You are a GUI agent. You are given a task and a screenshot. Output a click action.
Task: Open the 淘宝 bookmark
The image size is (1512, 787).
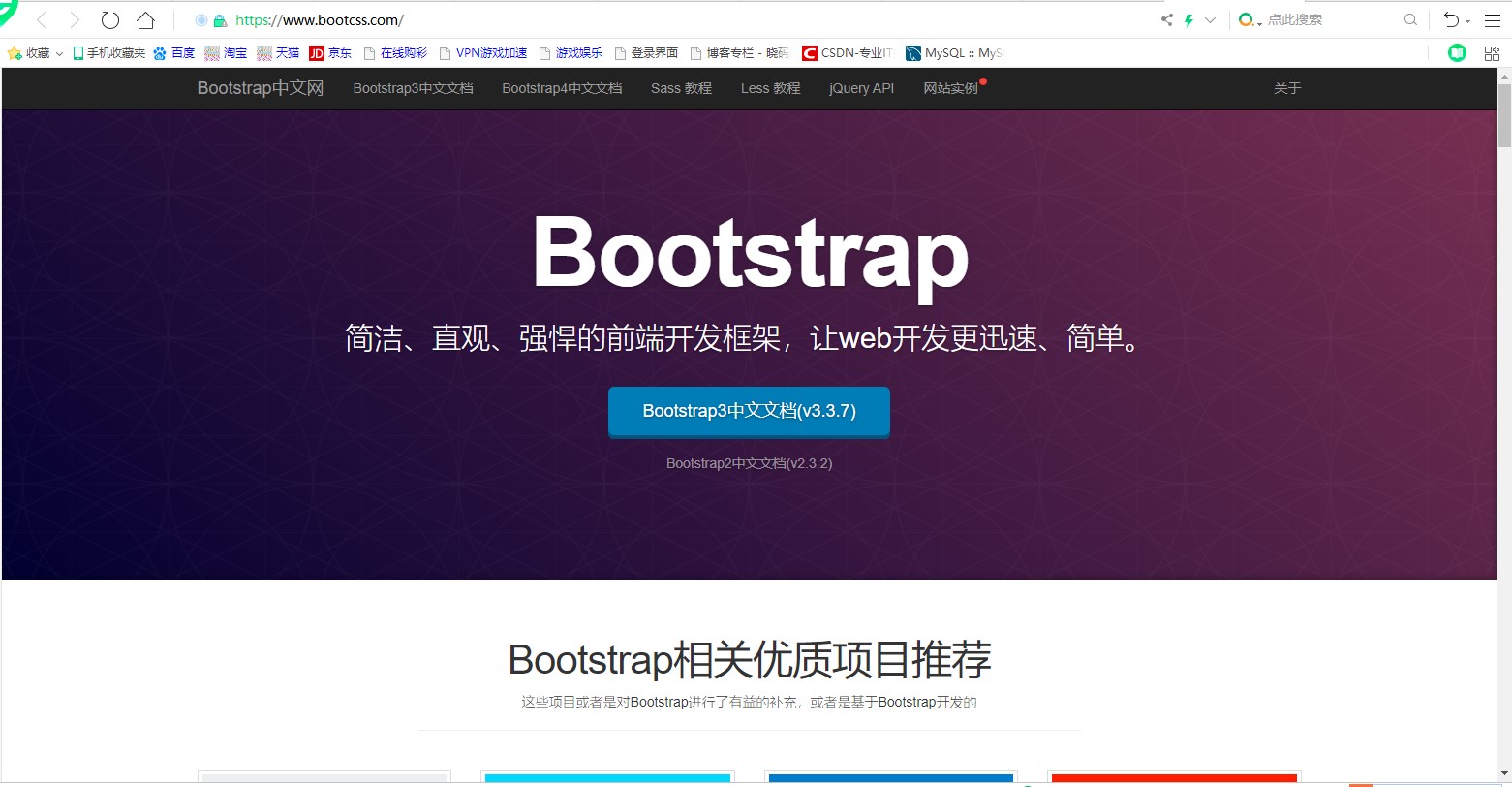point(226,53)
